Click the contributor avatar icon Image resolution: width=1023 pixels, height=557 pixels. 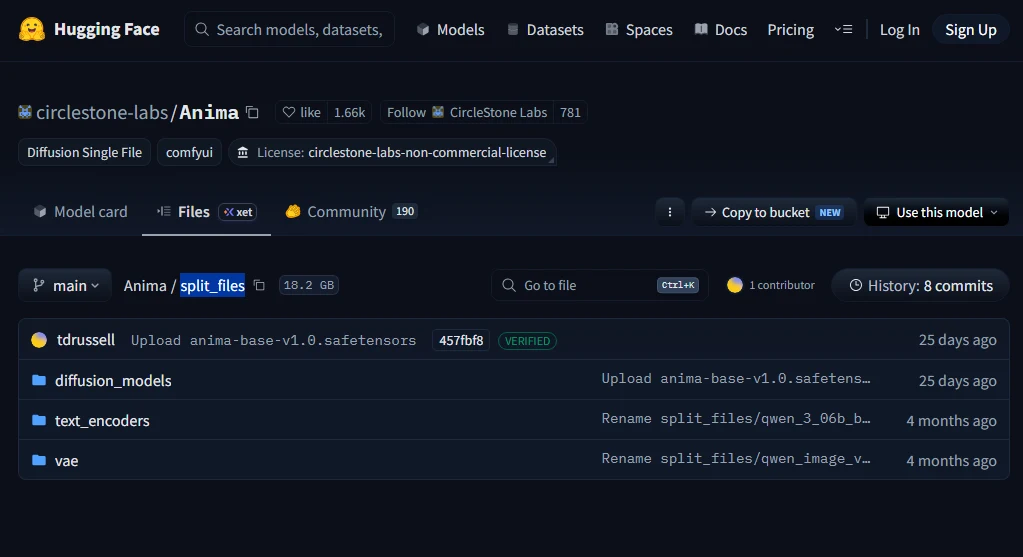735,285
